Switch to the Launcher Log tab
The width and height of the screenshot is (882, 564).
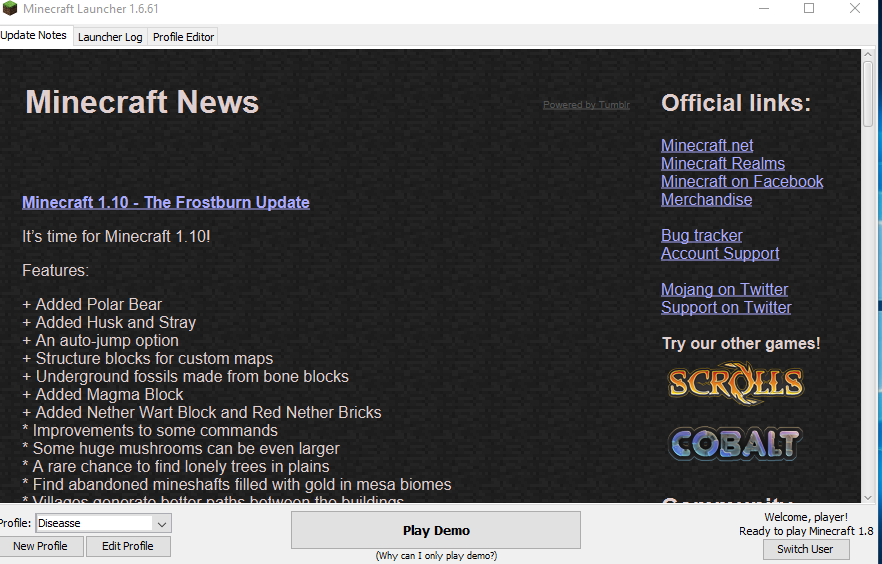110,37
